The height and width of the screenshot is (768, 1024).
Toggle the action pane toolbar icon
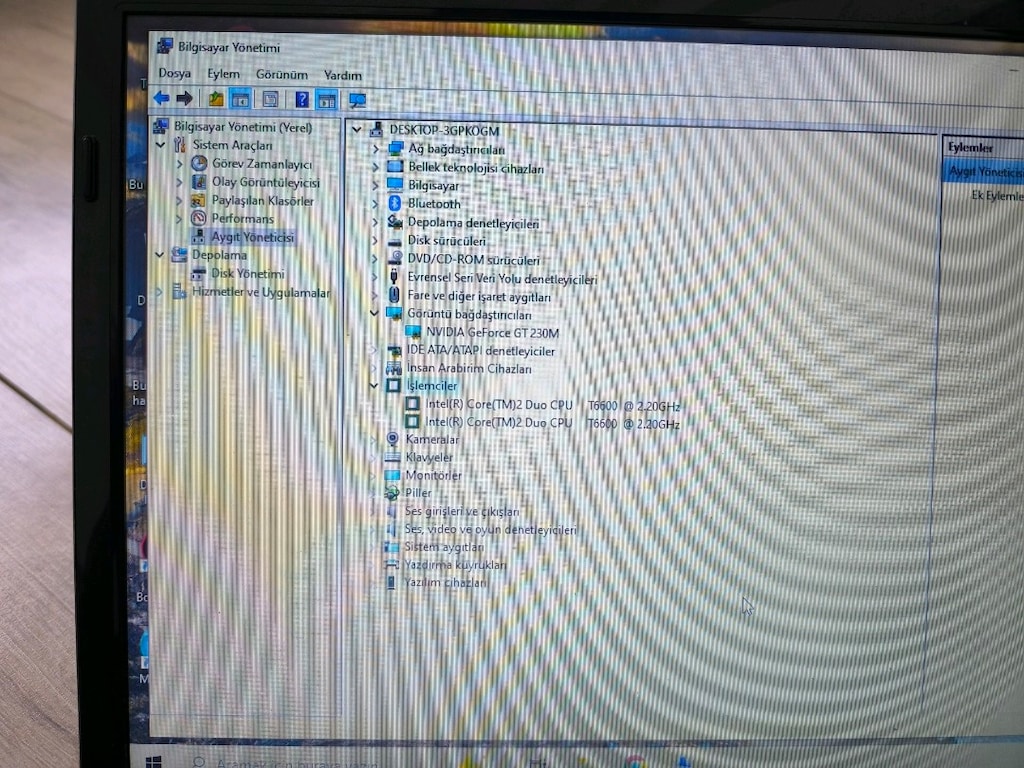(327, 100)
